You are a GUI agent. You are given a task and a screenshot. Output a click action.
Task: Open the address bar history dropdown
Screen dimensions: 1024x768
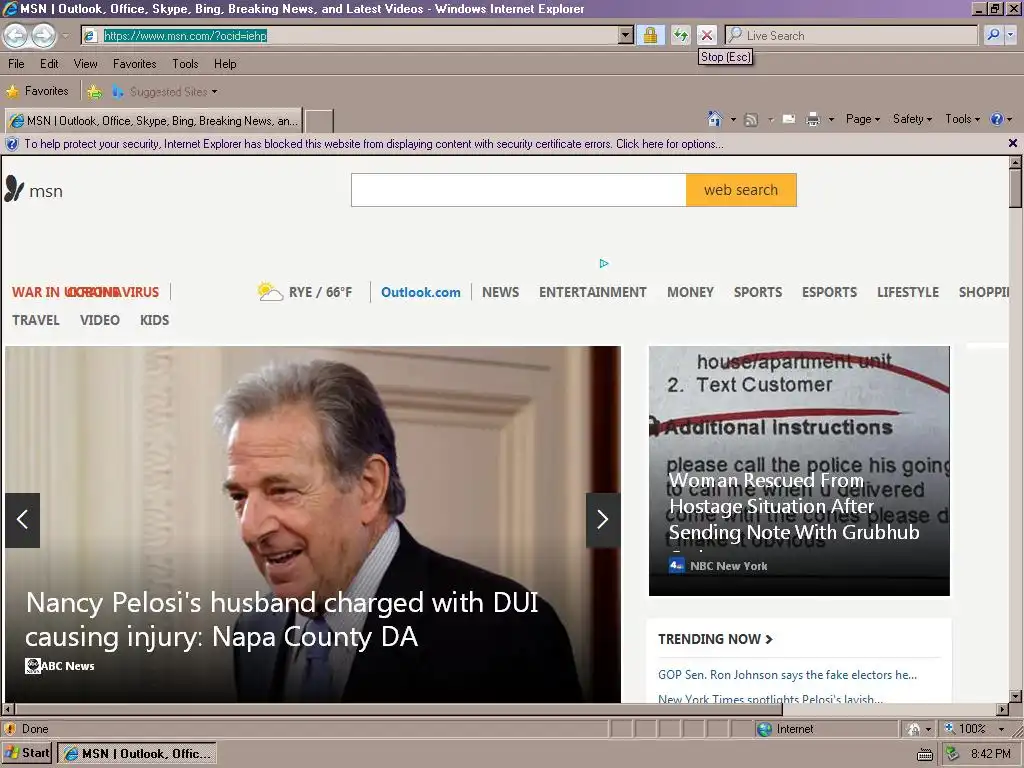(x=625, y=35)
